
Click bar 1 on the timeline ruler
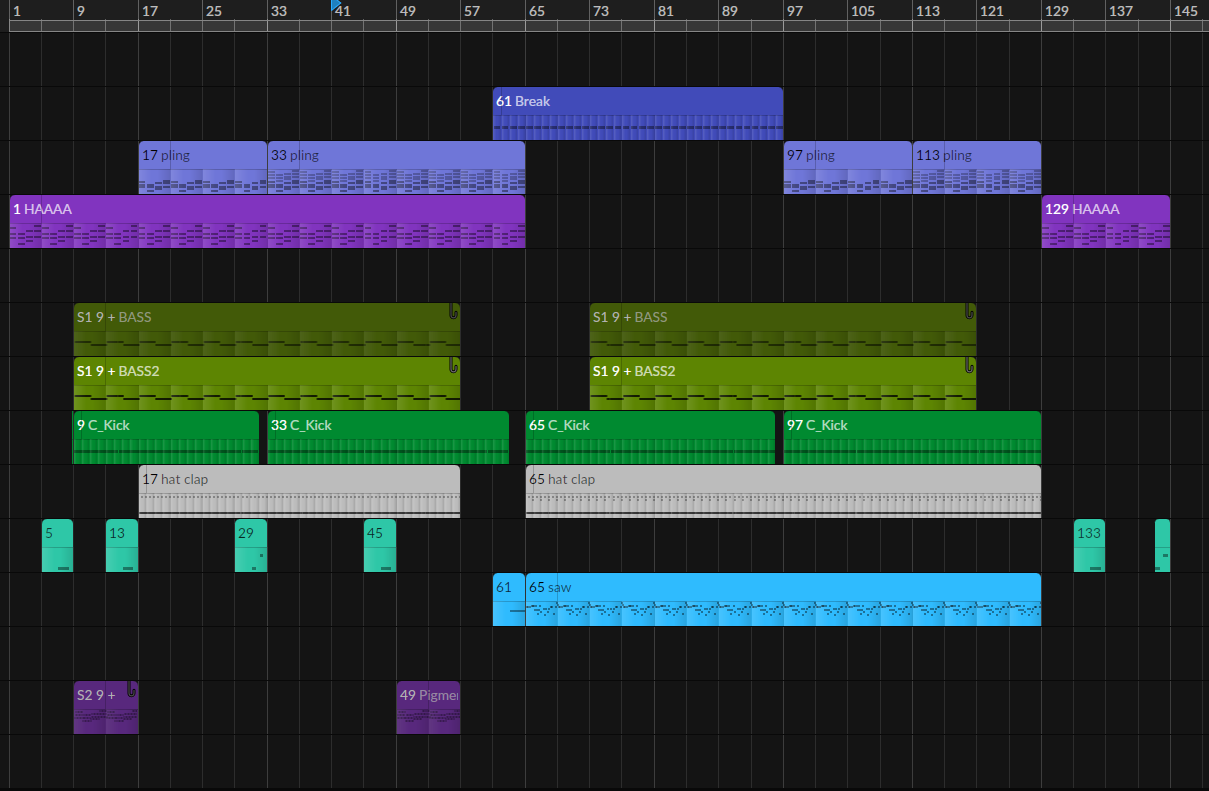(x=17, y=11)
